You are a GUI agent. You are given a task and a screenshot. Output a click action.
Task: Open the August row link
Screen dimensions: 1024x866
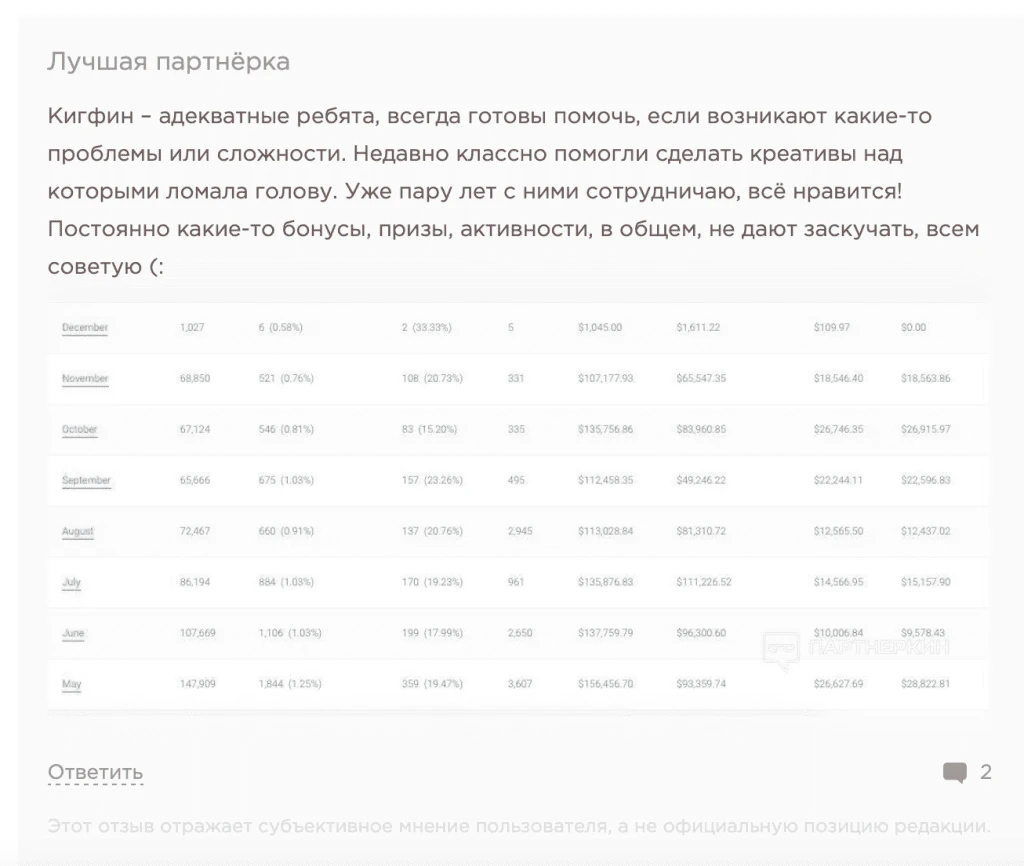coord(78,531)
